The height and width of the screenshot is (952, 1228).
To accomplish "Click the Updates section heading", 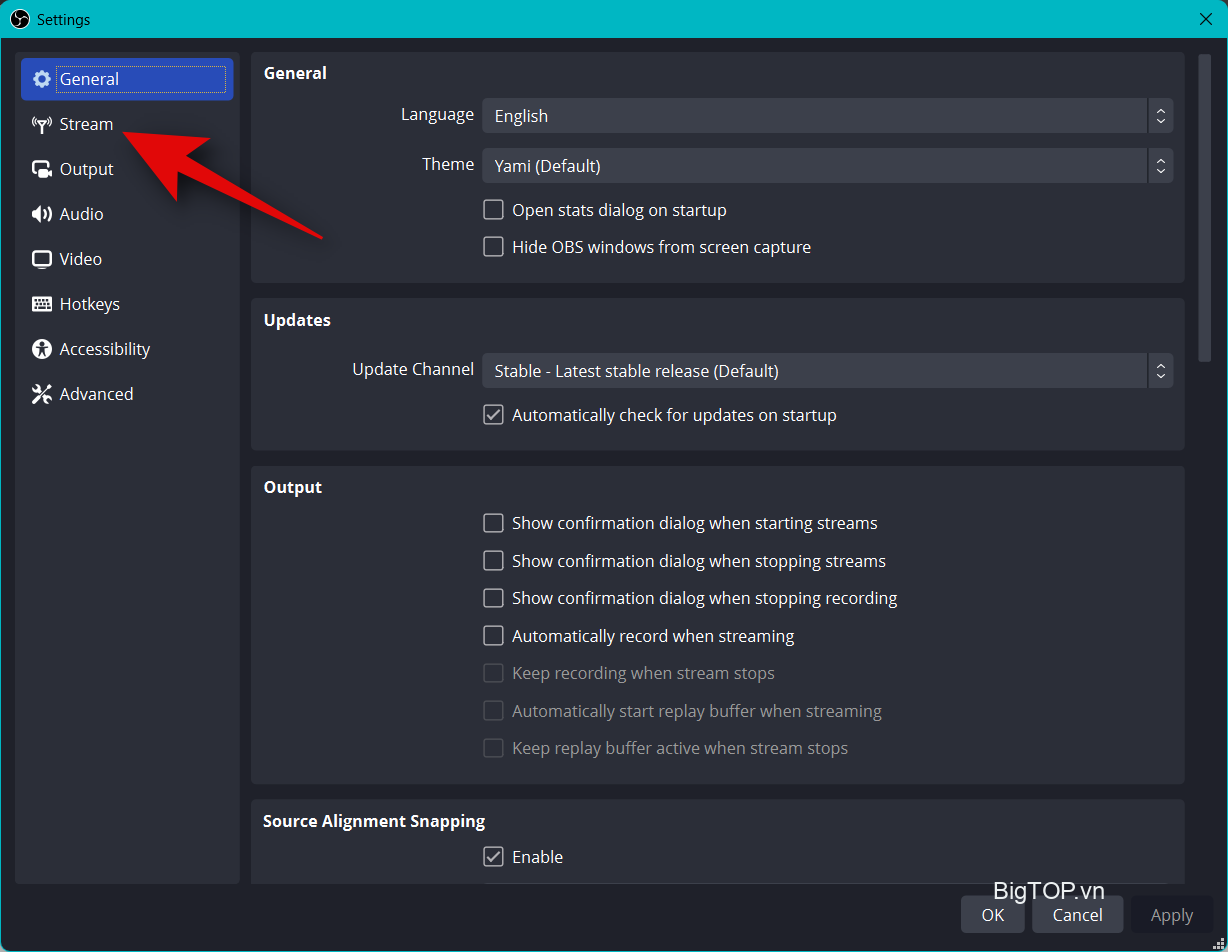I will [x=297, y=321].
